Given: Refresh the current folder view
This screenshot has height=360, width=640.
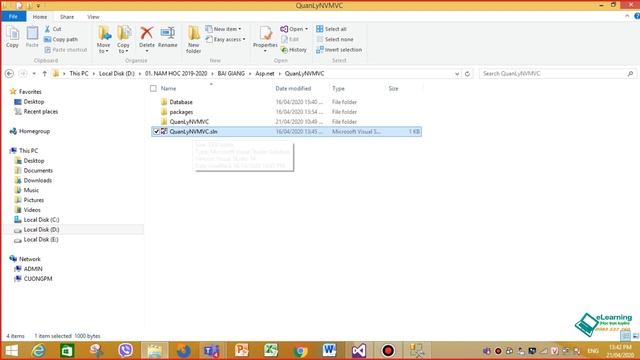Looking at the screenshot, I should (467, 73).
